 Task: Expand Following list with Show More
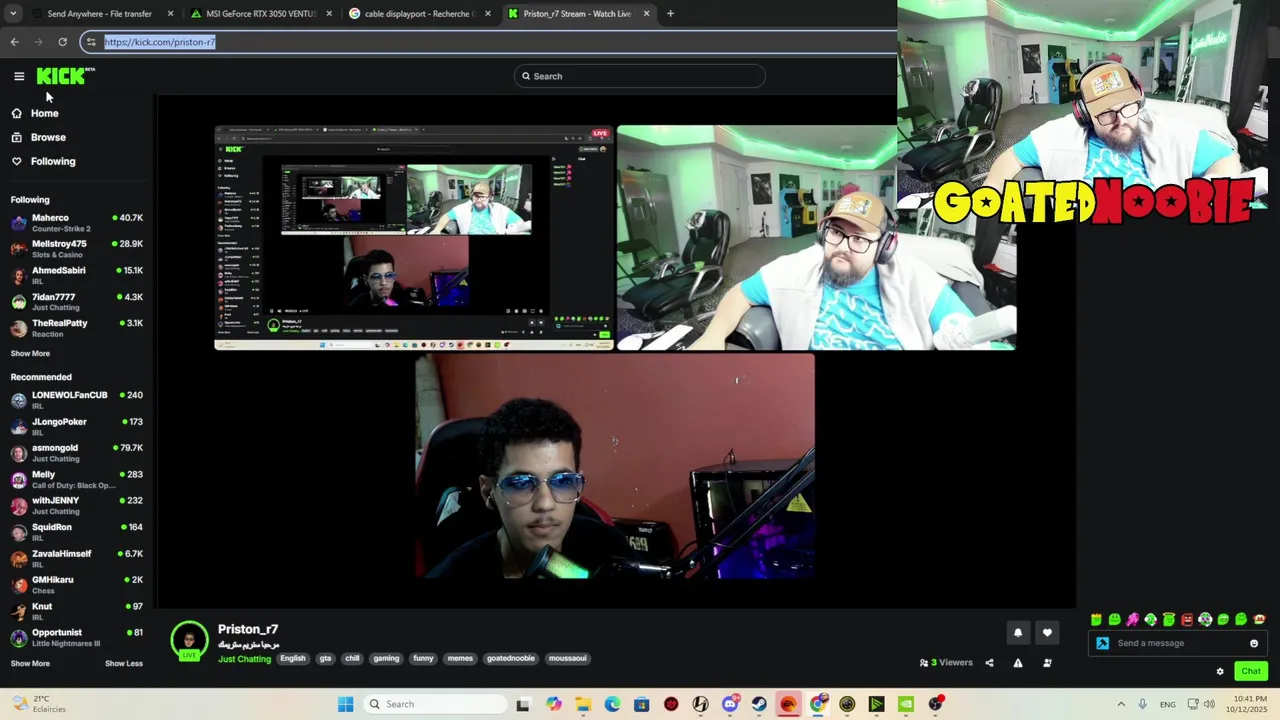point(30,353)
